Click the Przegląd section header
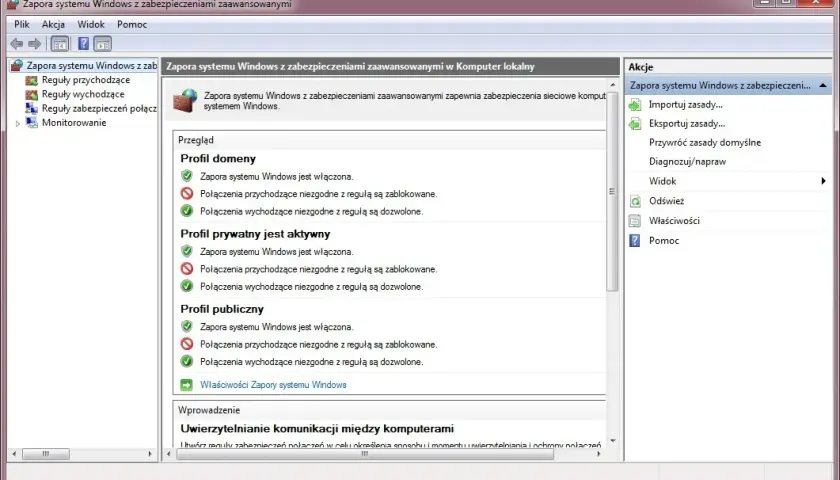The image size is (840, 480). (389, 140)
